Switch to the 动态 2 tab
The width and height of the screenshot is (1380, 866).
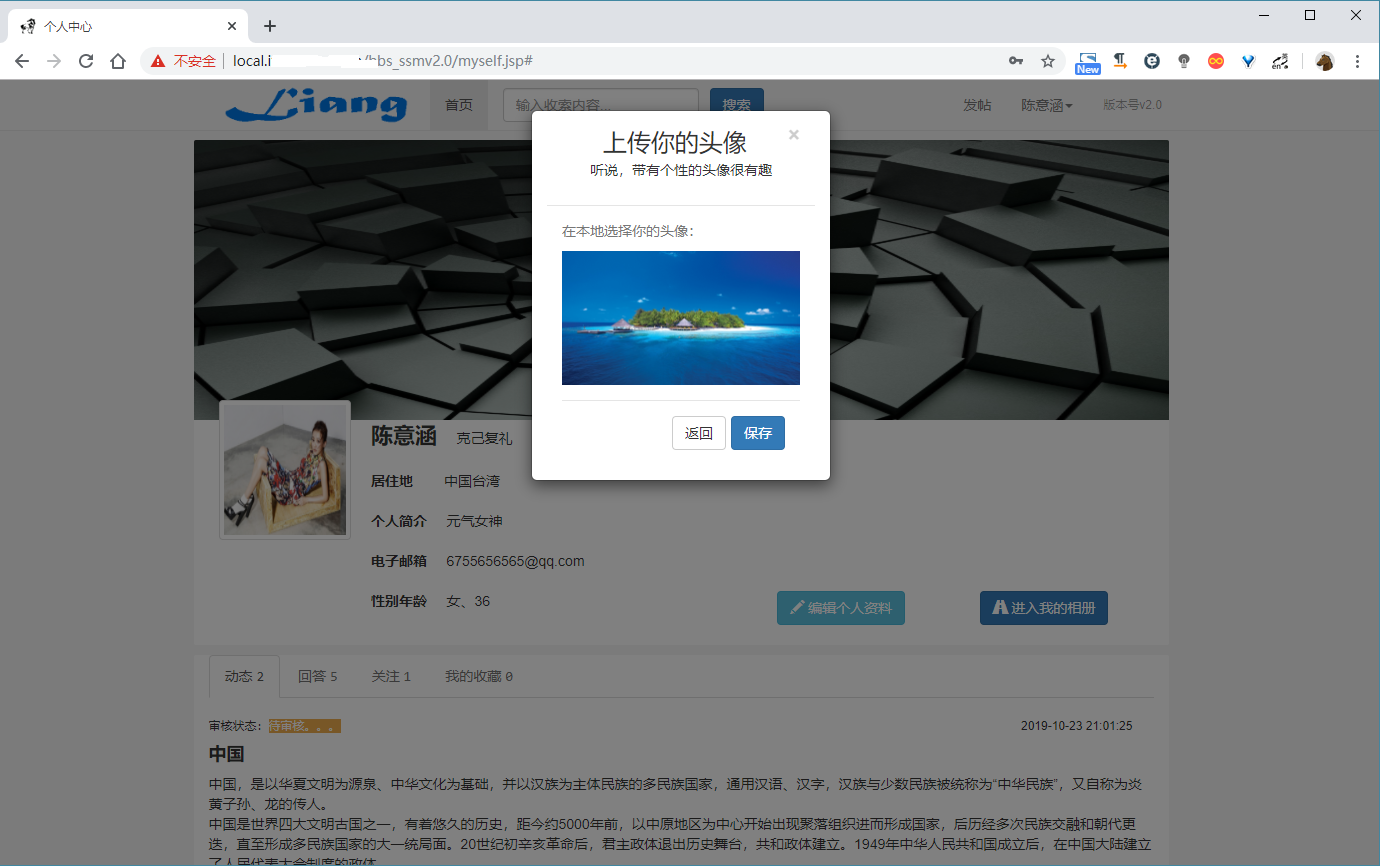[x=244, y=677]
